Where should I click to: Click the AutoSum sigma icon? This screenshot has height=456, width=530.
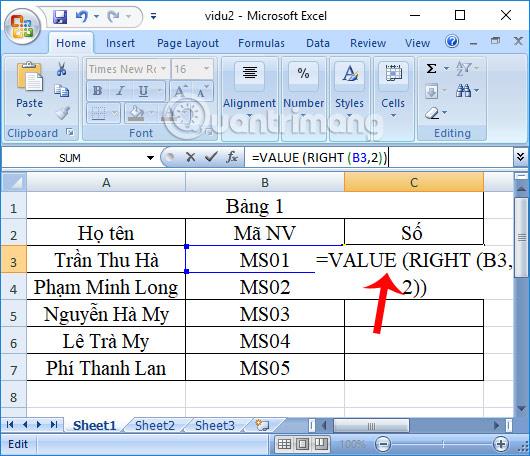432,69
